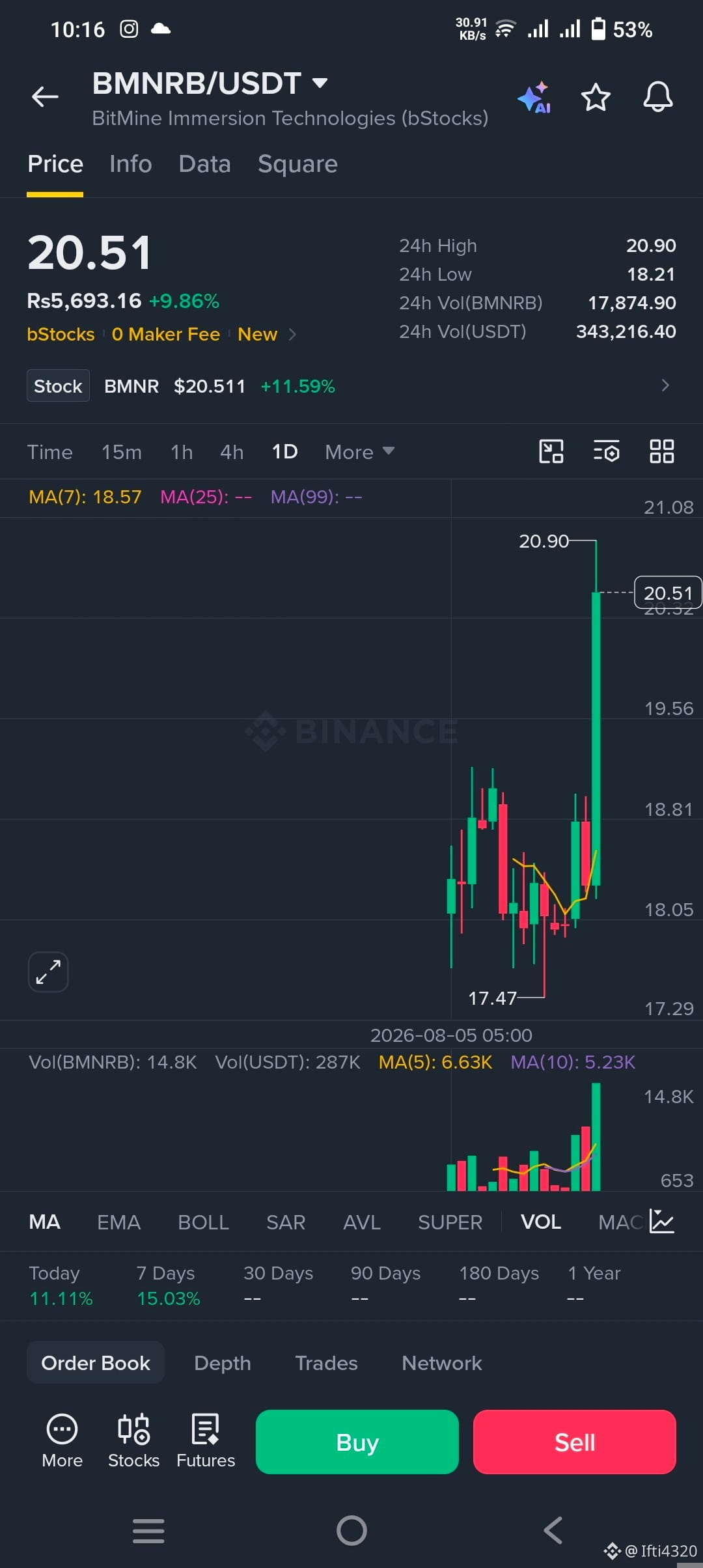Tap Android back navigation chevron
This screenshot has width=703, height=1568.
pyautogui.click(x=553, y=1530)
